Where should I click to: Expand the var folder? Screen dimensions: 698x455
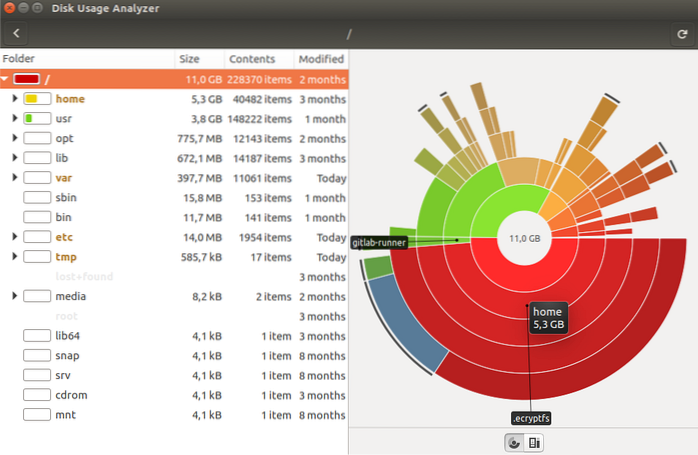(14, 178)
